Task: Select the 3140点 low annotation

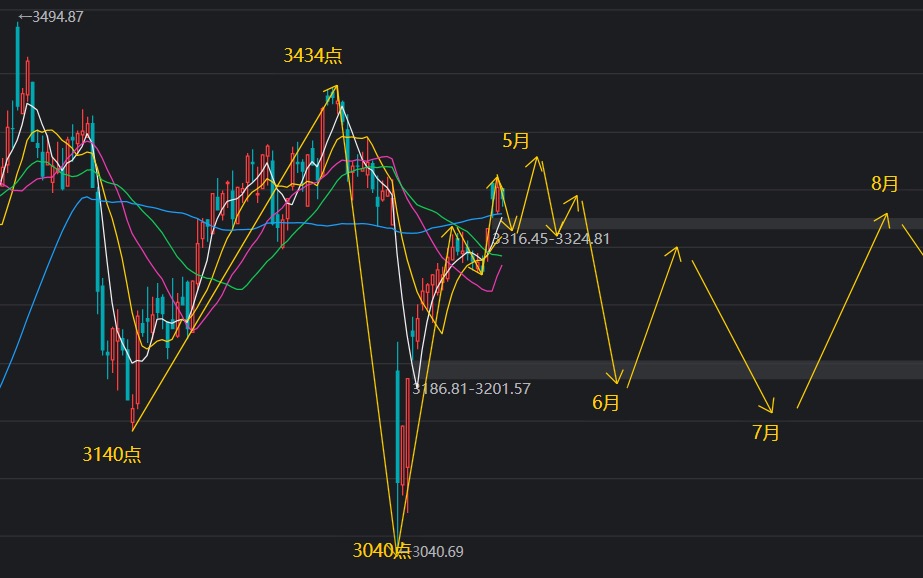Action: tap(112, 454)
